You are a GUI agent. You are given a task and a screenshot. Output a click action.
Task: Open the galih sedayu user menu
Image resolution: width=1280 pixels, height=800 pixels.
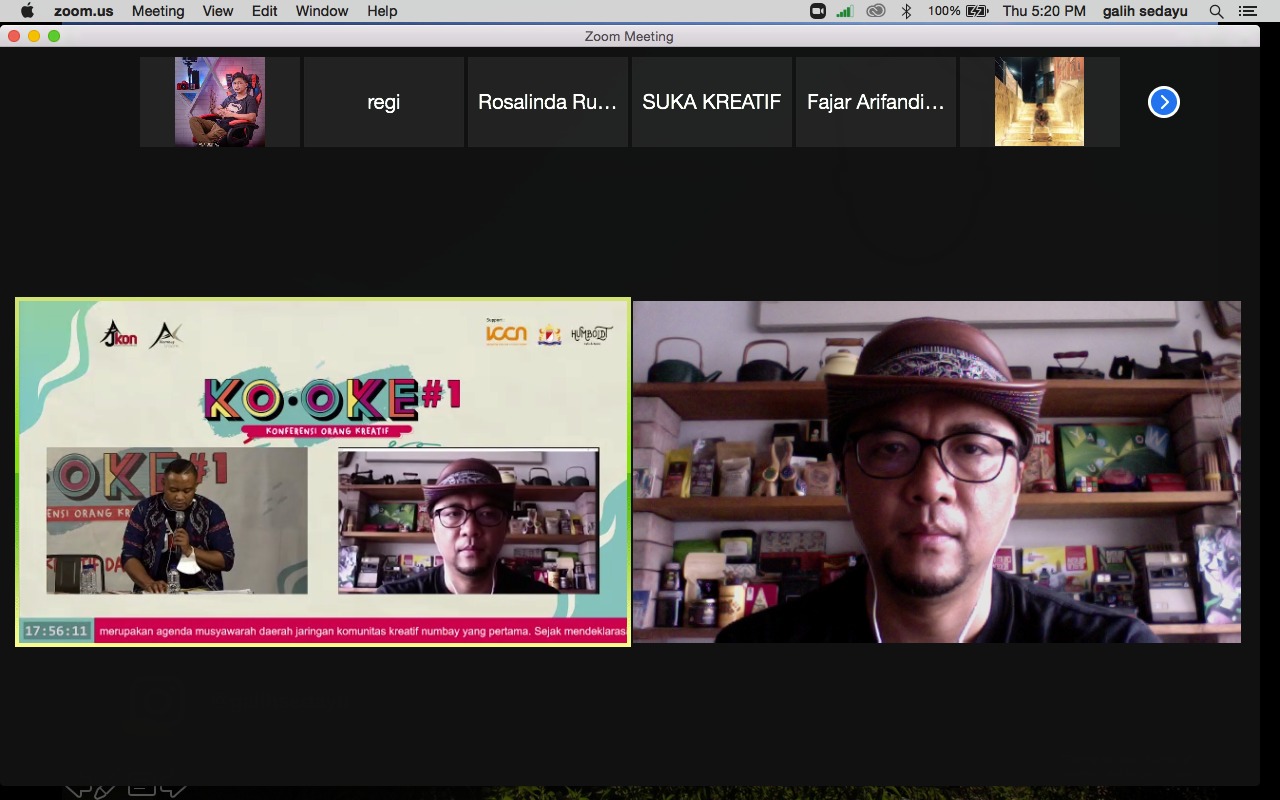(1144, 11)
